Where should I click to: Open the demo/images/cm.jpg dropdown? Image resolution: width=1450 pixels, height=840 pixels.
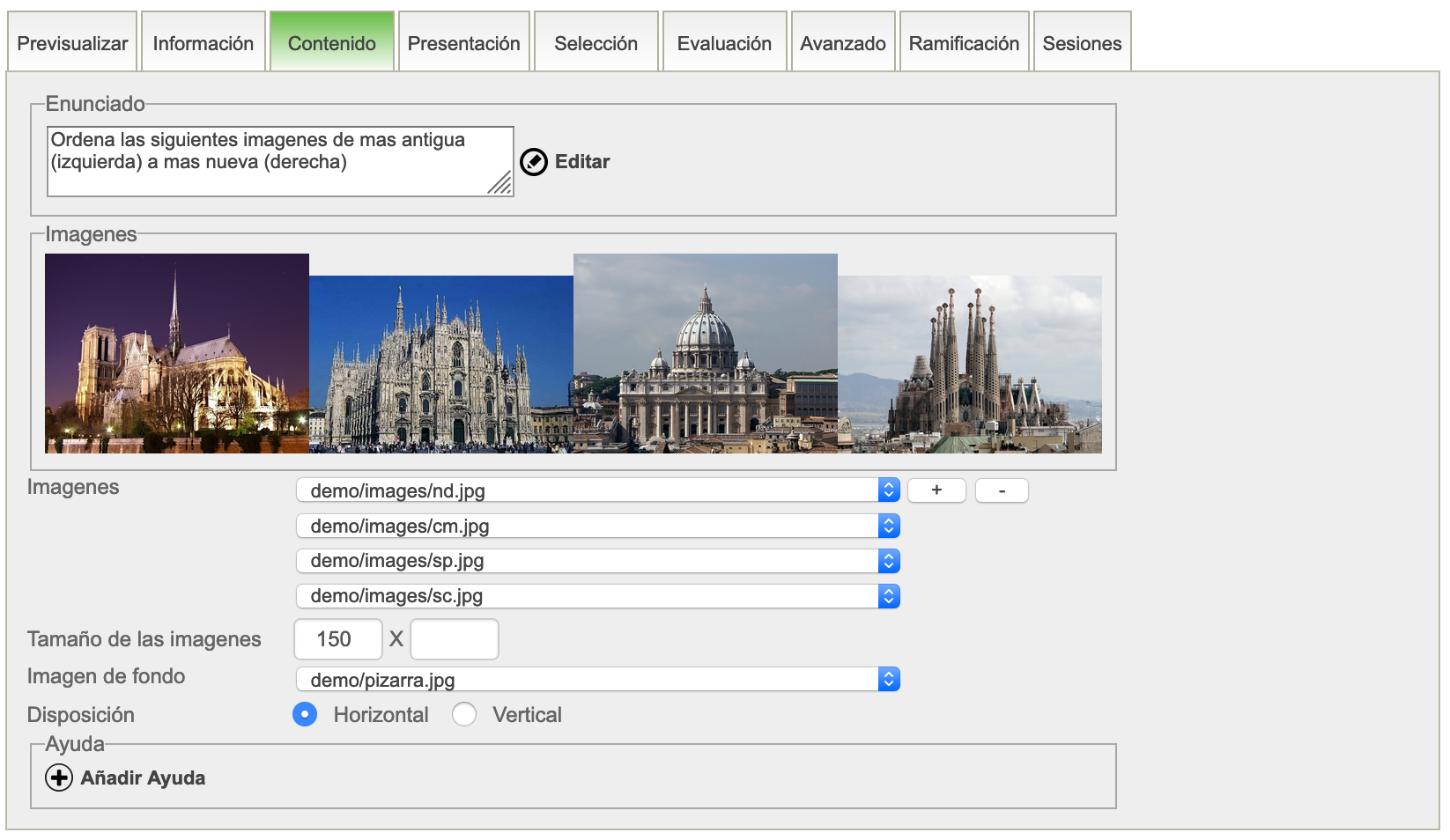coord(597,527)
